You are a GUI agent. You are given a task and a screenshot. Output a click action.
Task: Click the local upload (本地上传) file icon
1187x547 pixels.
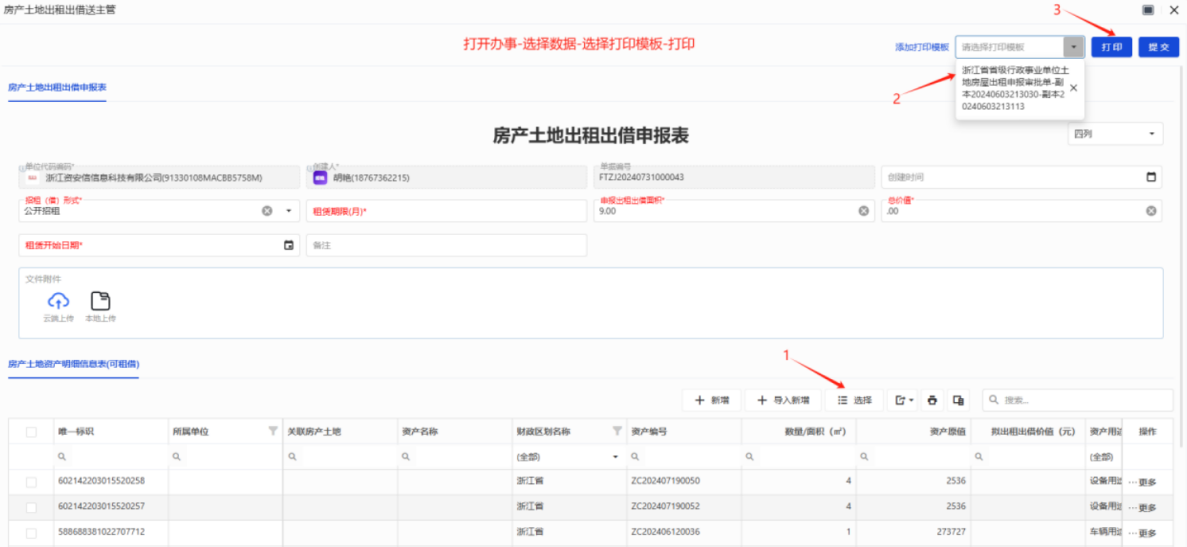click(x=100, y=301)
